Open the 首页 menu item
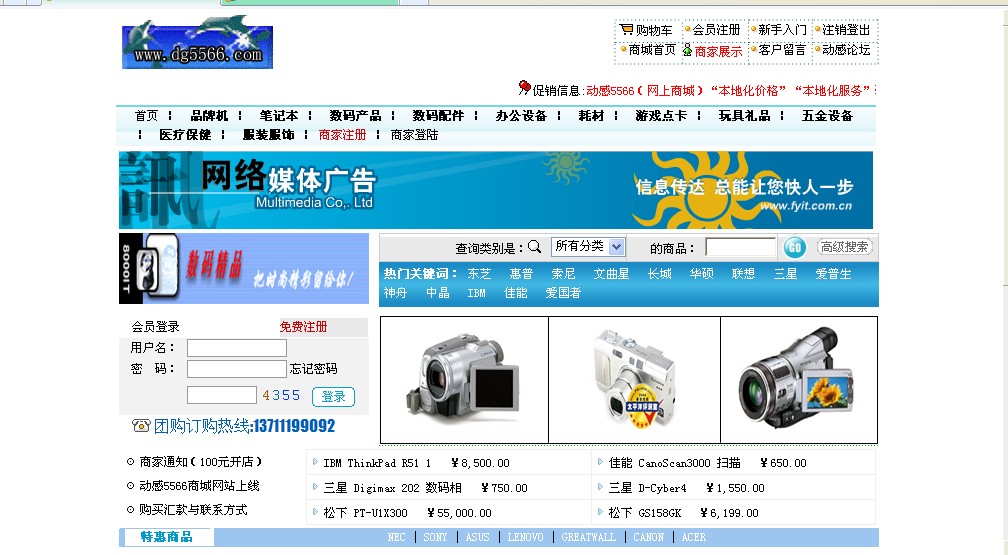Image resolution: width=1008 pixels, height=555 pixels. click(146, 116)
